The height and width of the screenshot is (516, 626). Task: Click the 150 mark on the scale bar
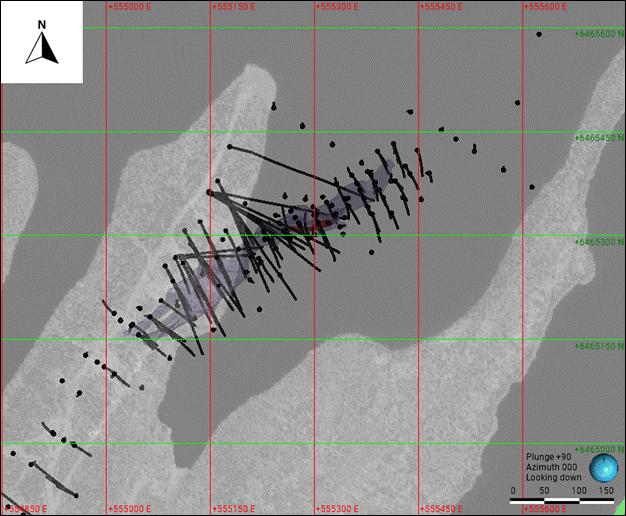[x=606, y=491]
